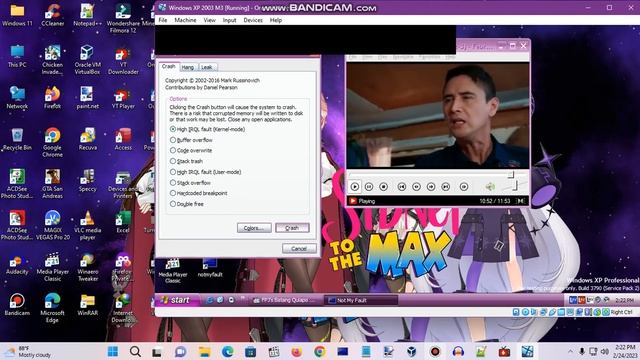Open clock showing 2/24/2023 on taskbar
Image resolution: width=640 pixels, height=360 pixels.
pos(624,351)
